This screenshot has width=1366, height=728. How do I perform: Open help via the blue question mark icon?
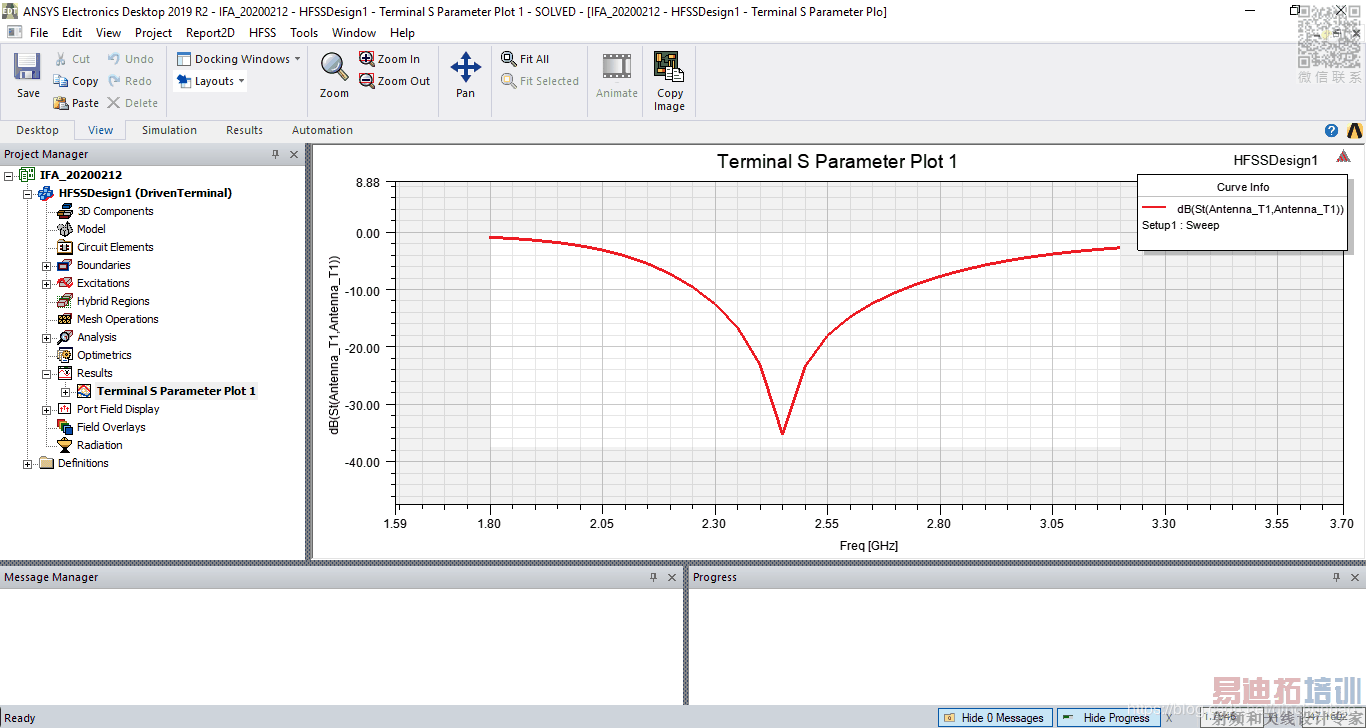[x=1331, y=130]
